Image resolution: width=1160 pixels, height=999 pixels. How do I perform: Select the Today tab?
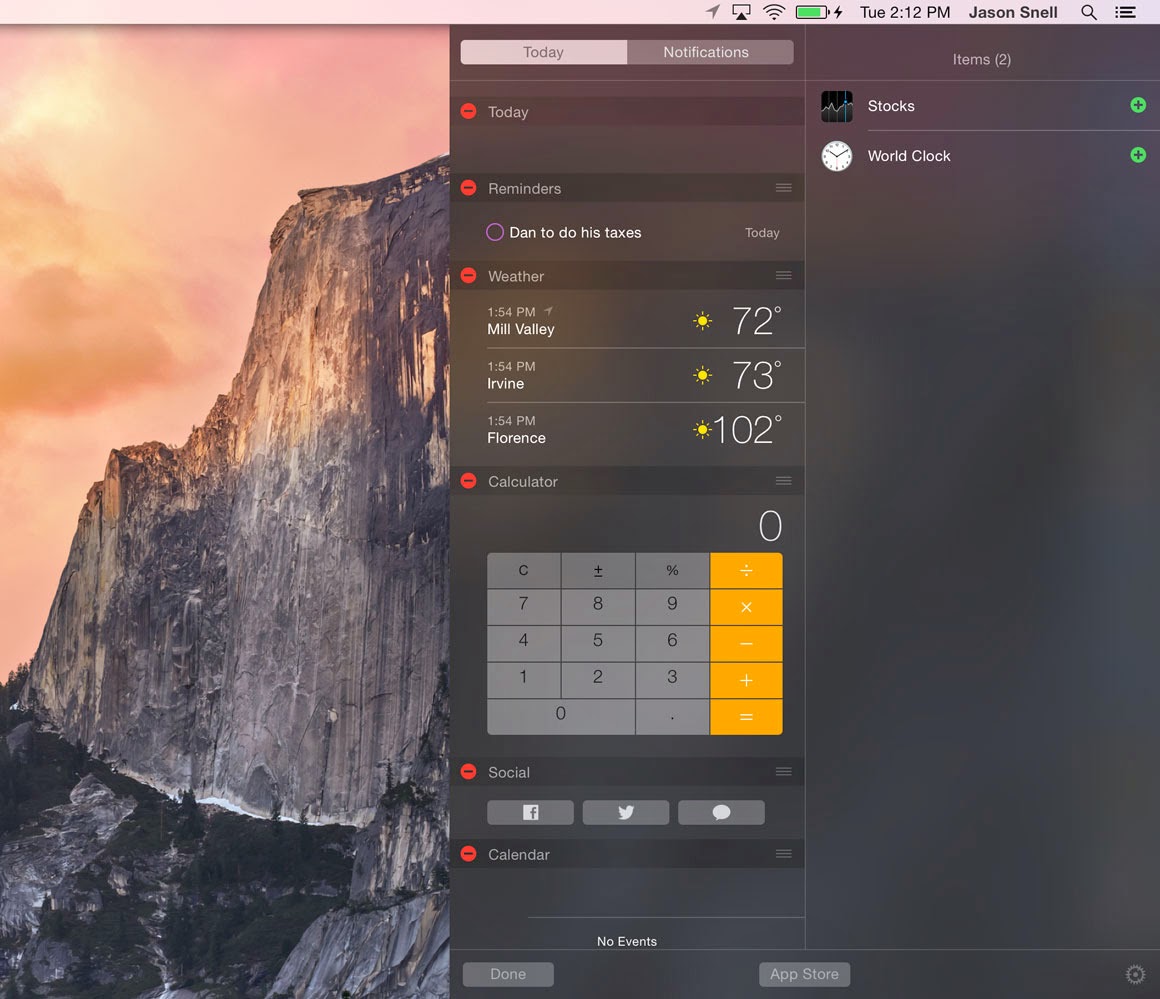(544, 52)
